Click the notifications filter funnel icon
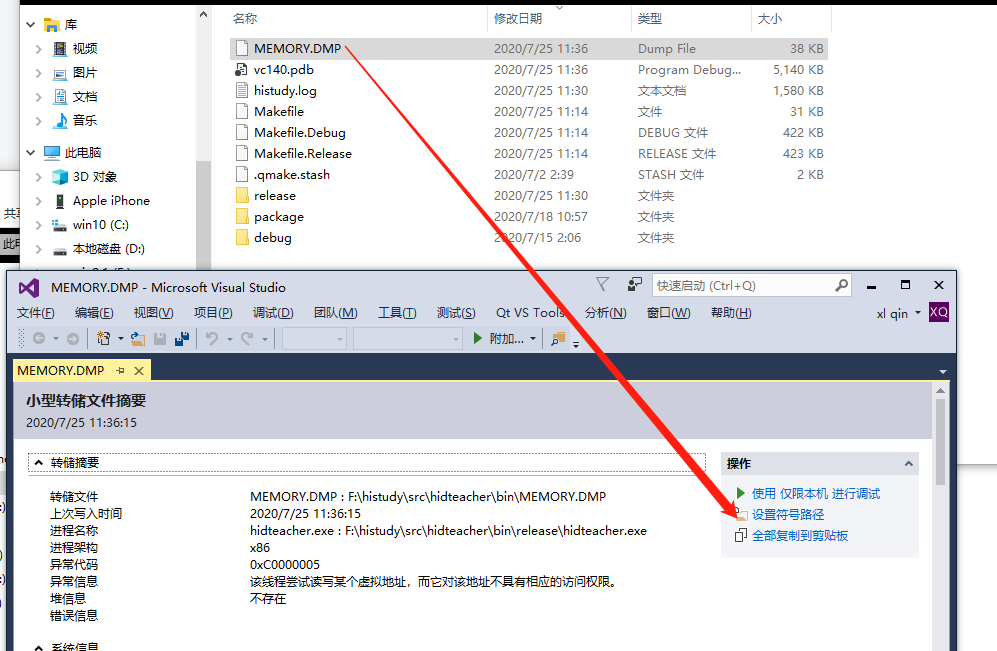 point(602,284)
